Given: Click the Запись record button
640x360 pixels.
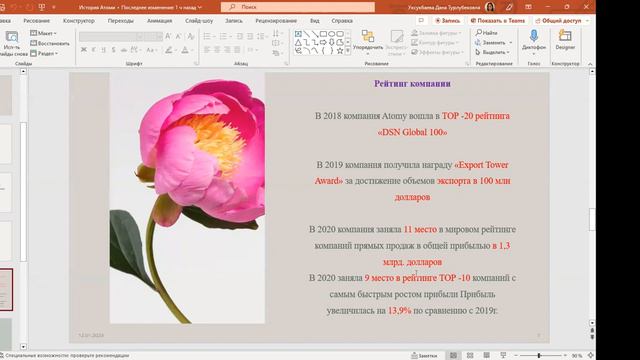Looking at the screenshot, I should pos(447,20).
